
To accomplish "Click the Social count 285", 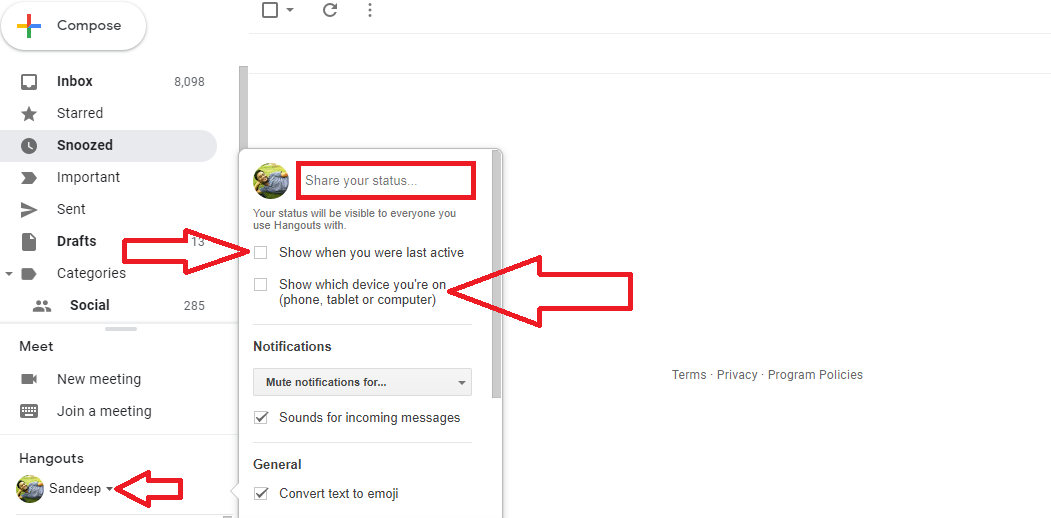I will [194, 306].
